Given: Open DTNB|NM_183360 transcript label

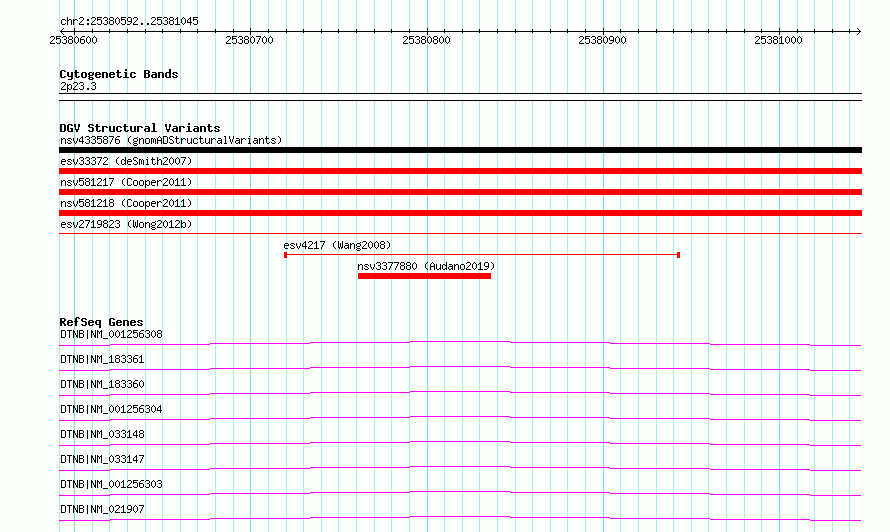Looking at the screenshot, I should [102, 384].
